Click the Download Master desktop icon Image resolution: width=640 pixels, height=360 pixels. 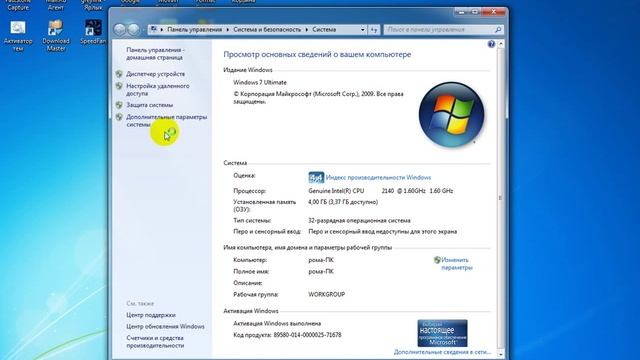point(56,36)
